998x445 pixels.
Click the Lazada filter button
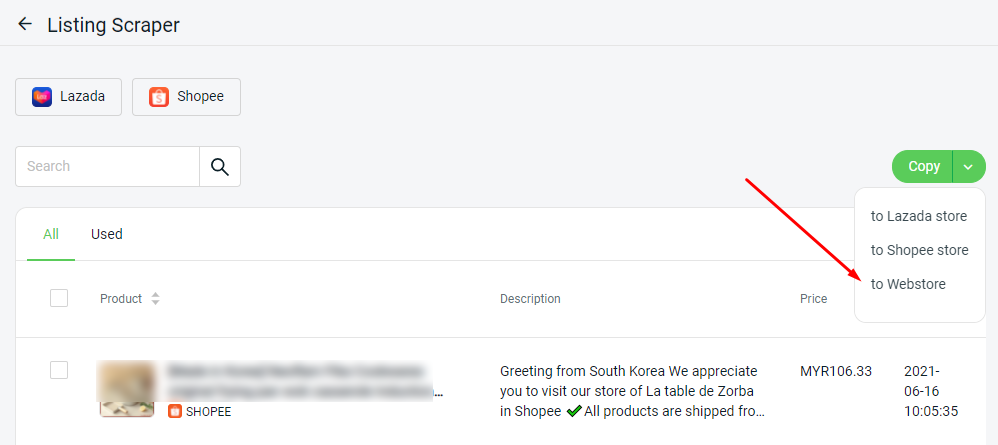pos(68,97)
